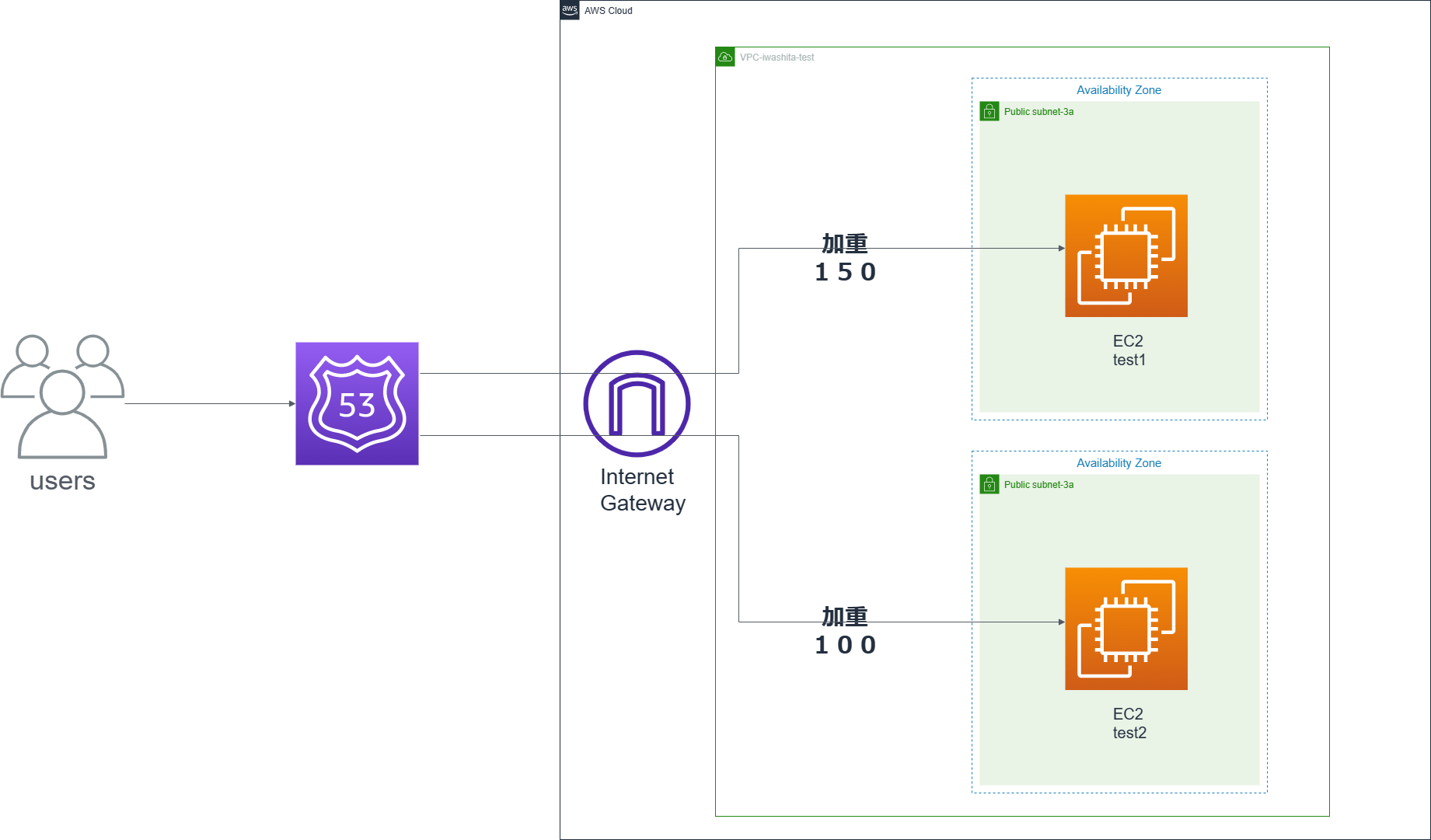Select the 加重 100 weight label
The image size is (1431, 840).
845,629
